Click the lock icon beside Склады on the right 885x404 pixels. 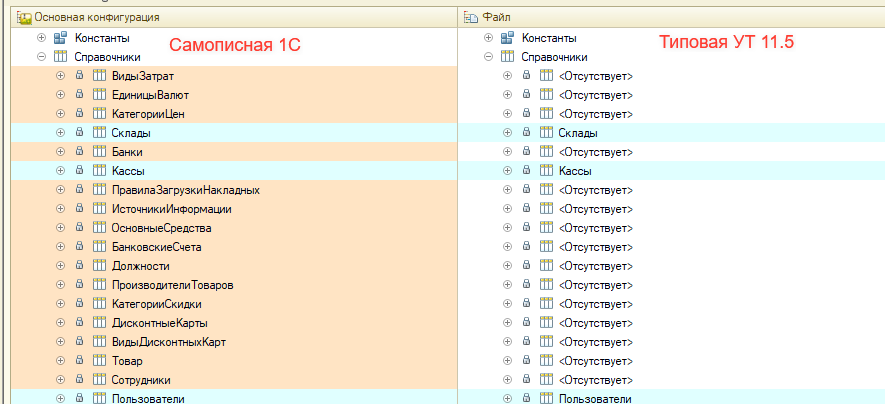coord(527,133)
